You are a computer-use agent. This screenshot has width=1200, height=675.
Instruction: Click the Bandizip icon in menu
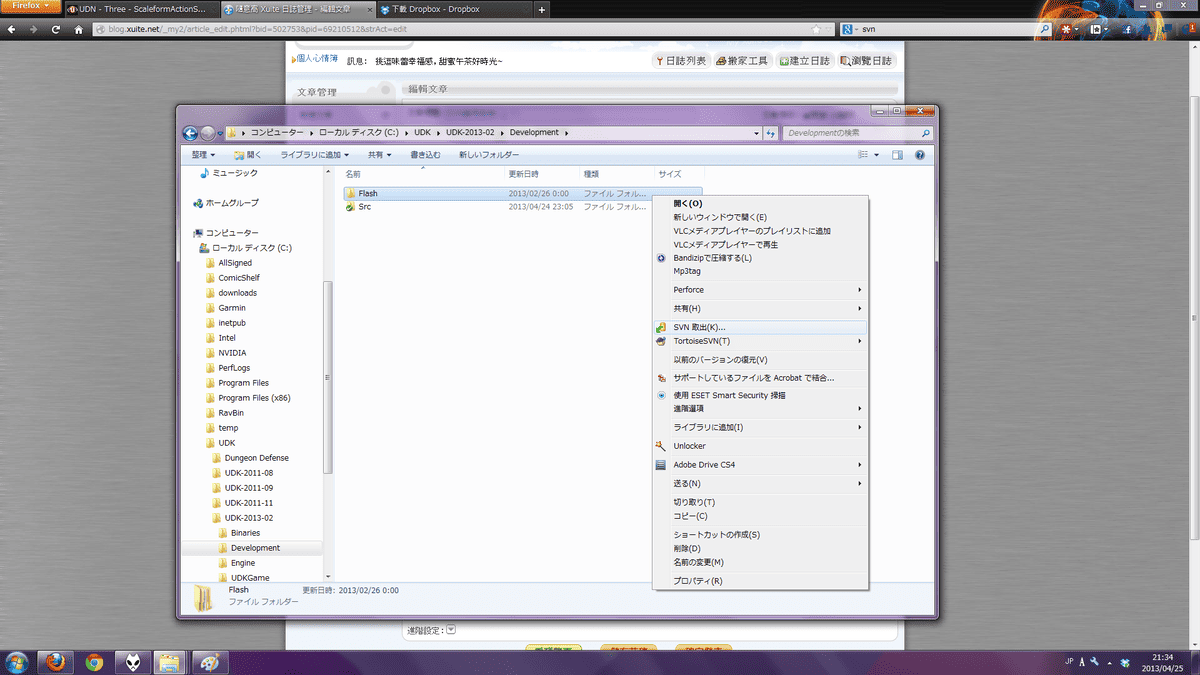tap(660, 258)
